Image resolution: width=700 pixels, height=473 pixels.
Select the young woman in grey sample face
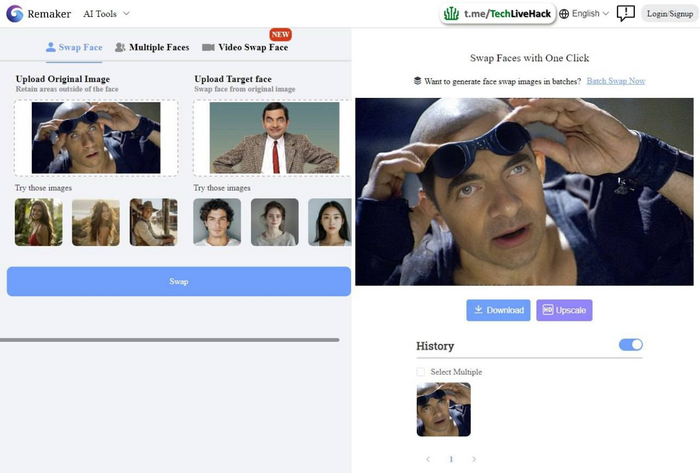(275, 222)
